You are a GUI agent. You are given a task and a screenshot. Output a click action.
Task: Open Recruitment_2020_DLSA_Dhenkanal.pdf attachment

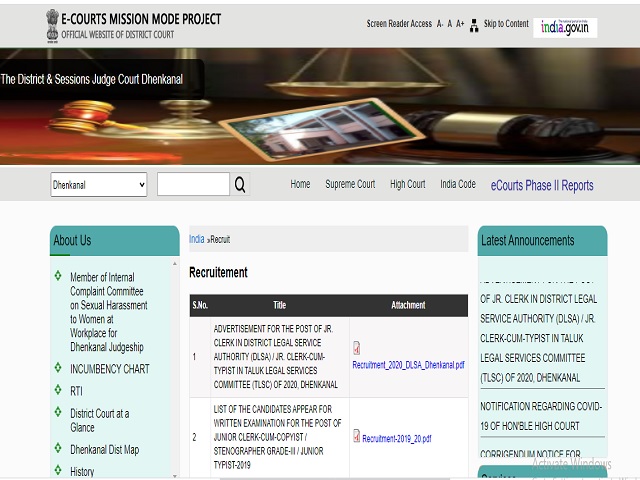tap(408, 365)
